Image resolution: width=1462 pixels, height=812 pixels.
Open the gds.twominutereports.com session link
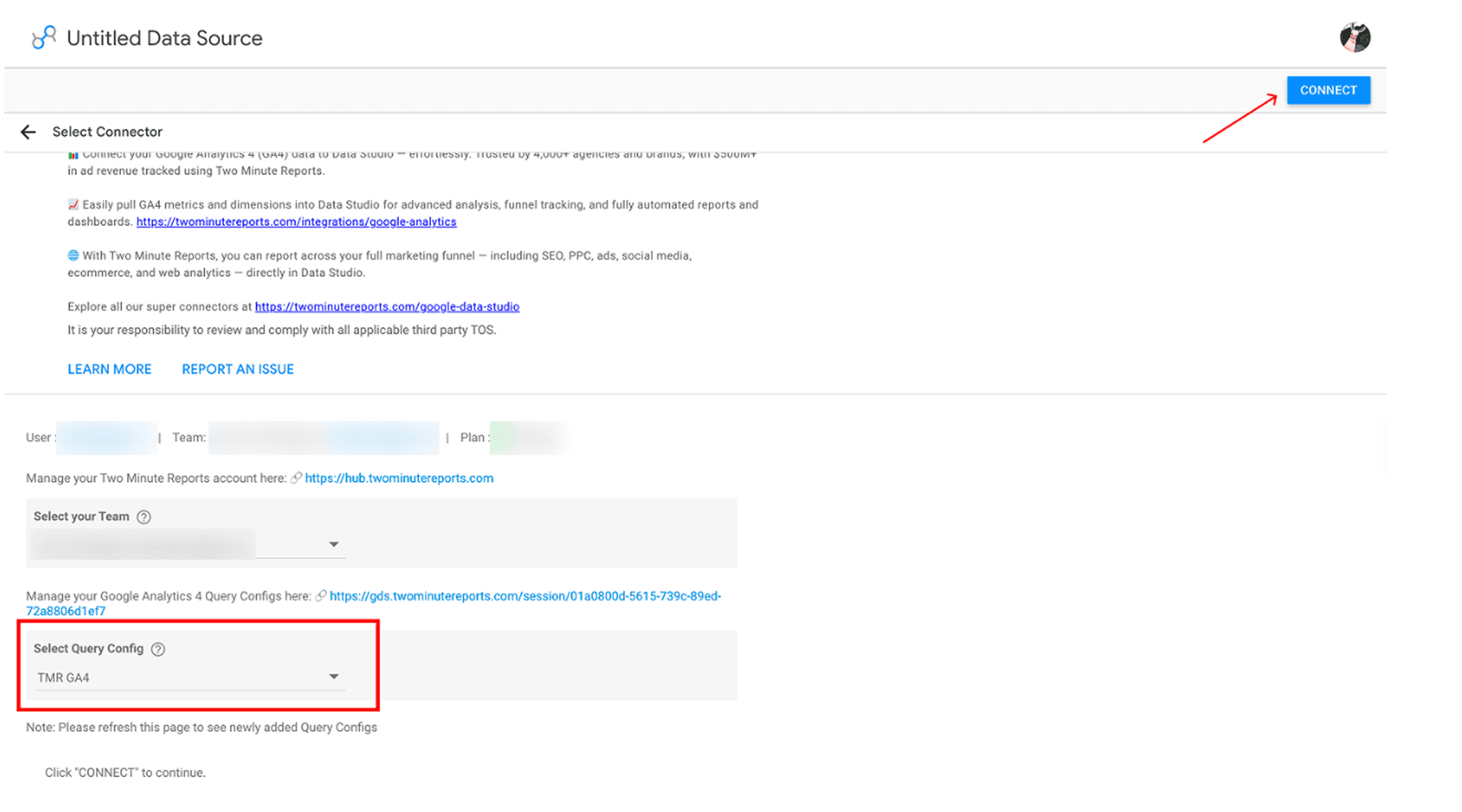pyautogui.click(x=373, y=603)
